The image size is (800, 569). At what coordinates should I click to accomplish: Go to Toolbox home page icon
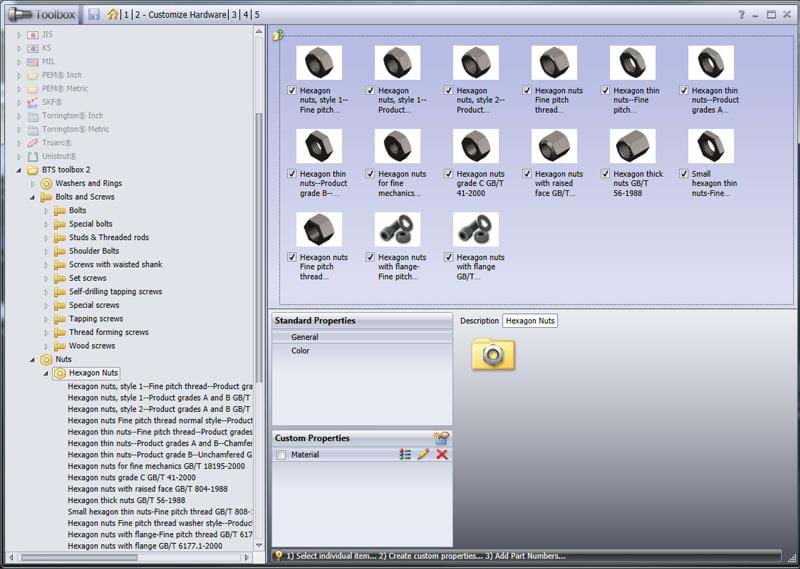pyautogui.click(x=112, y=14)
